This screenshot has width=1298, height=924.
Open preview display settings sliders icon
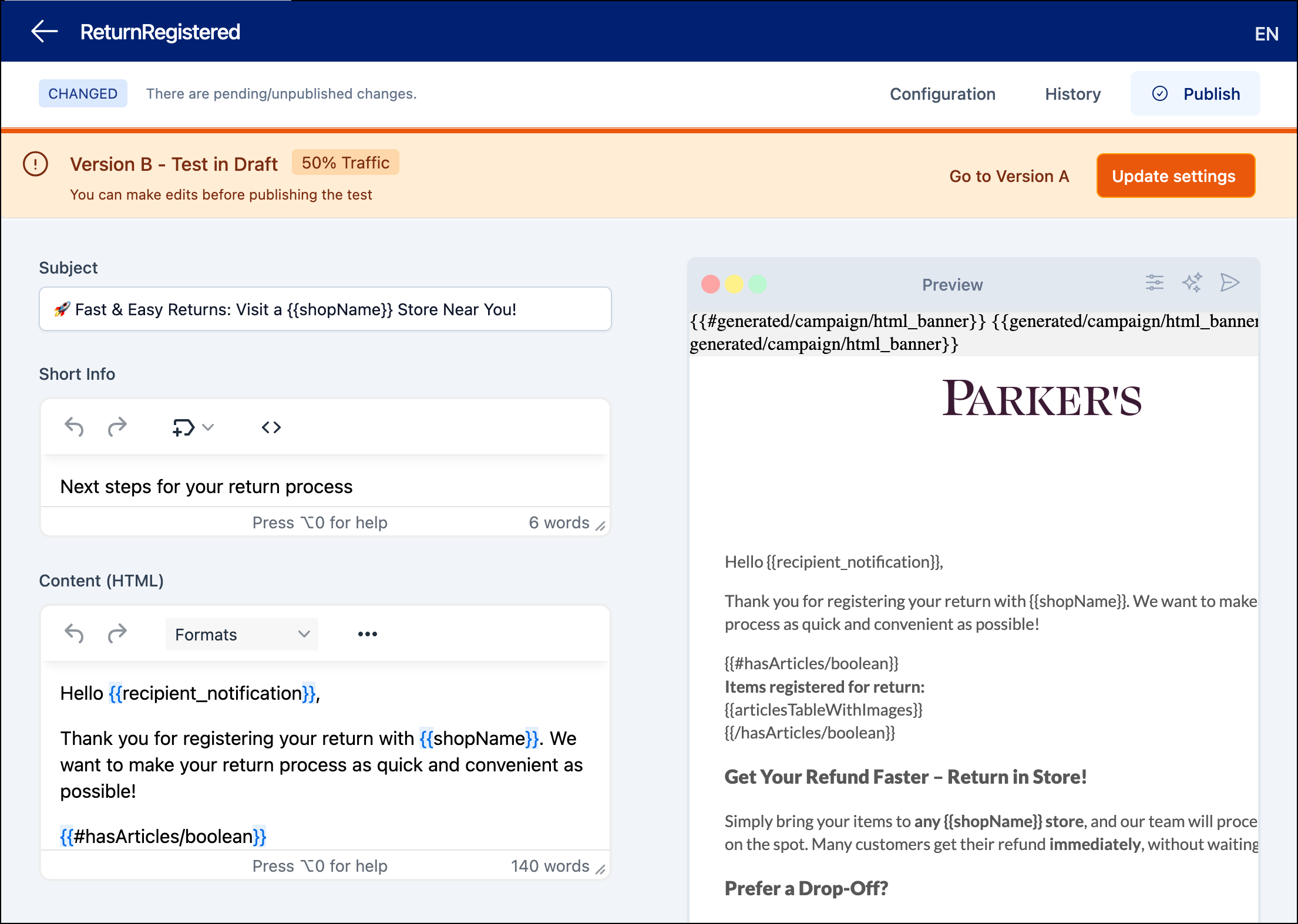point(1155,282)
